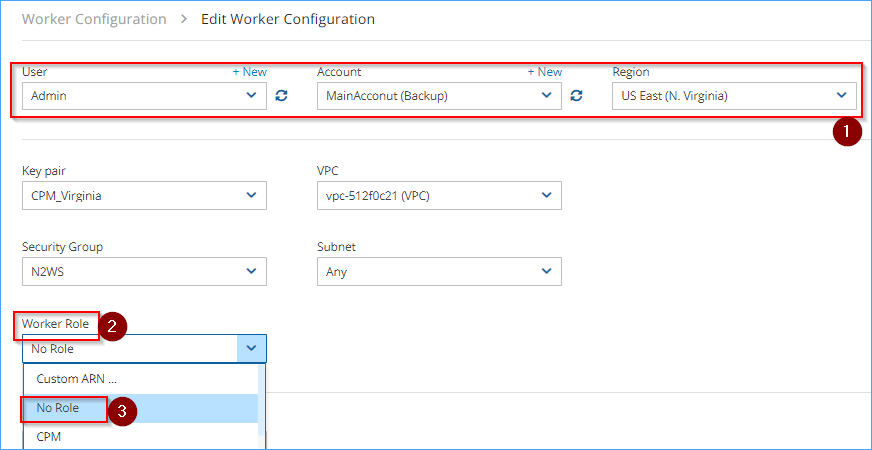Screen dimensions: 872x450
Task: Click the Worker Role list scrollbar
Action: click(261, 400)
